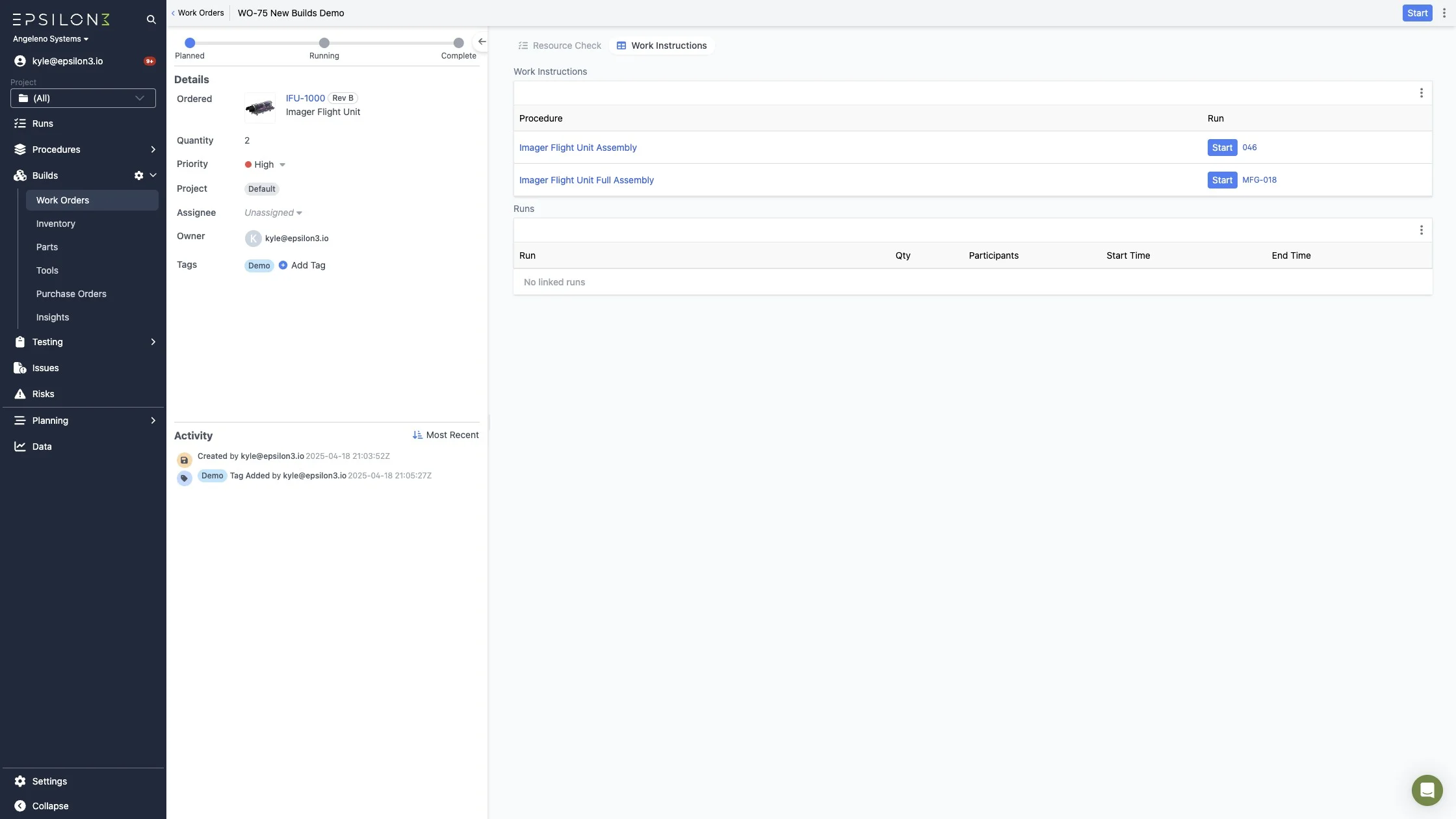Open Inventory under Builds menu

click(56, 224)
